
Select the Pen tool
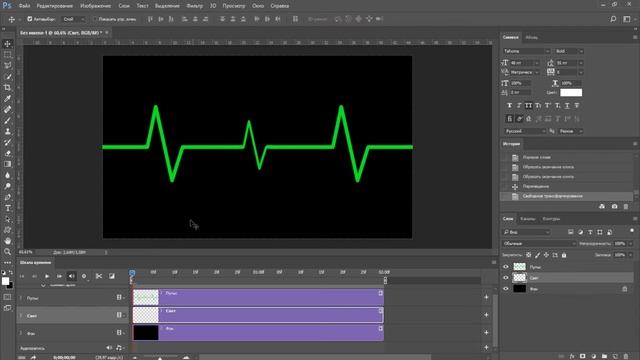click(x=7, y=197)
